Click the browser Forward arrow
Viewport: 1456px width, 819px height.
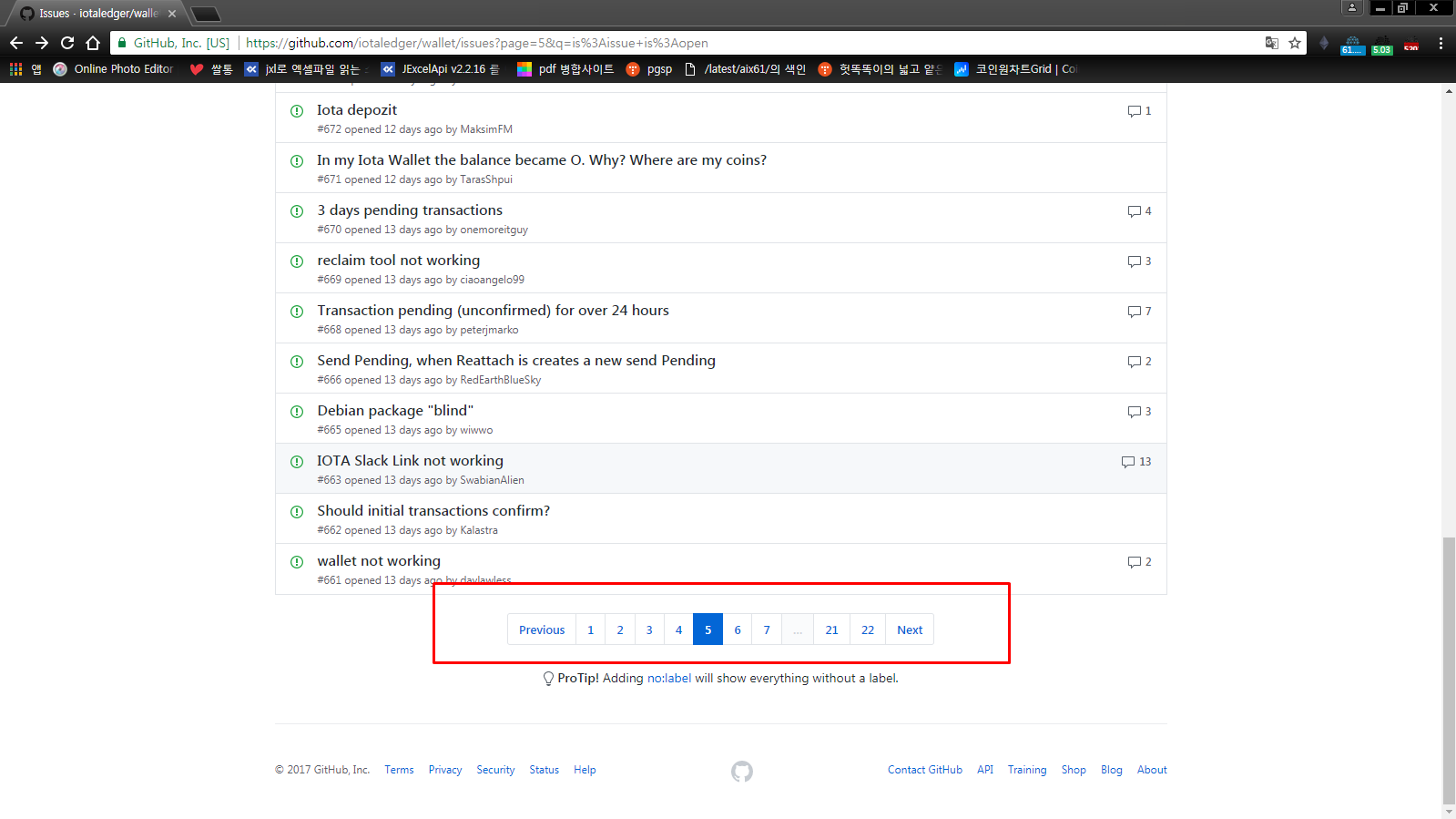coord(42,43)
